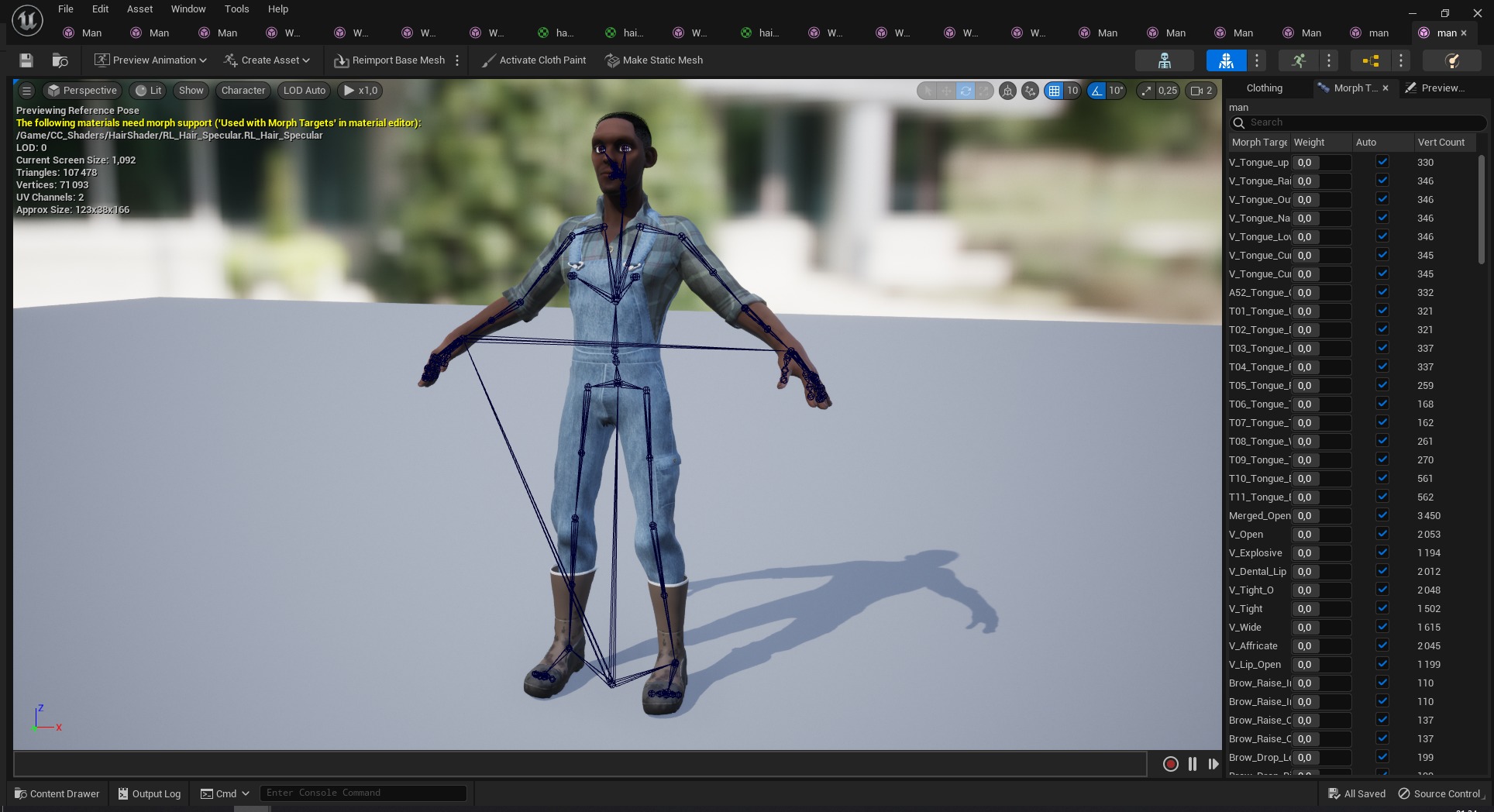Screen dimensions: 1494x812
Task: Click the step forward playback button
Action: (x=1213, y=764)
